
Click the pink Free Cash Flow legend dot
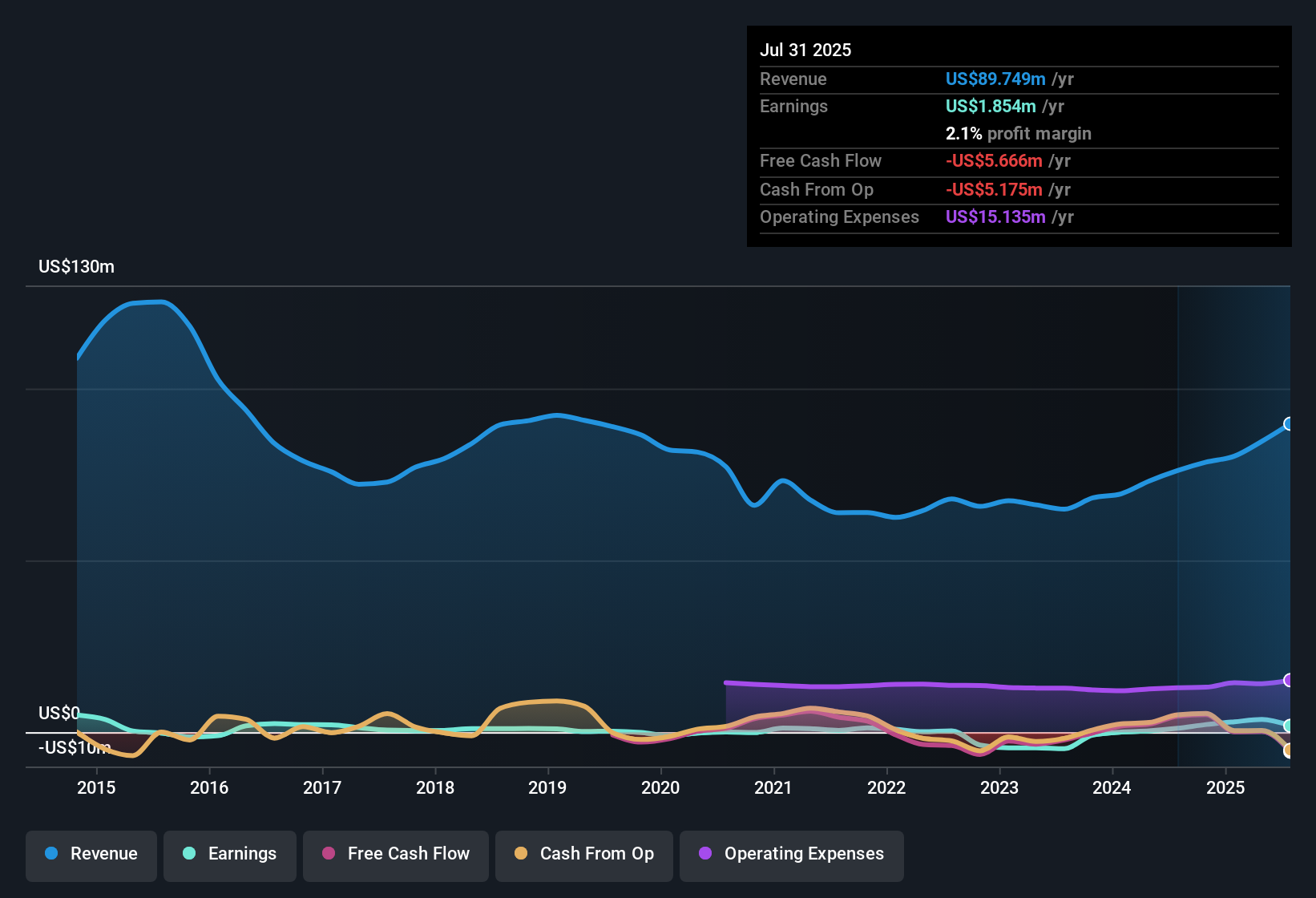[x=328, y=854]
